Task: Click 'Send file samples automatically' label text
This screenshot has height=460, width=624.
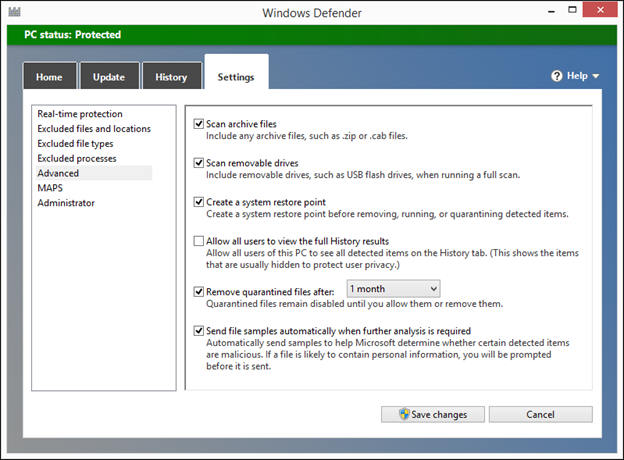Action: click(338, 331)
